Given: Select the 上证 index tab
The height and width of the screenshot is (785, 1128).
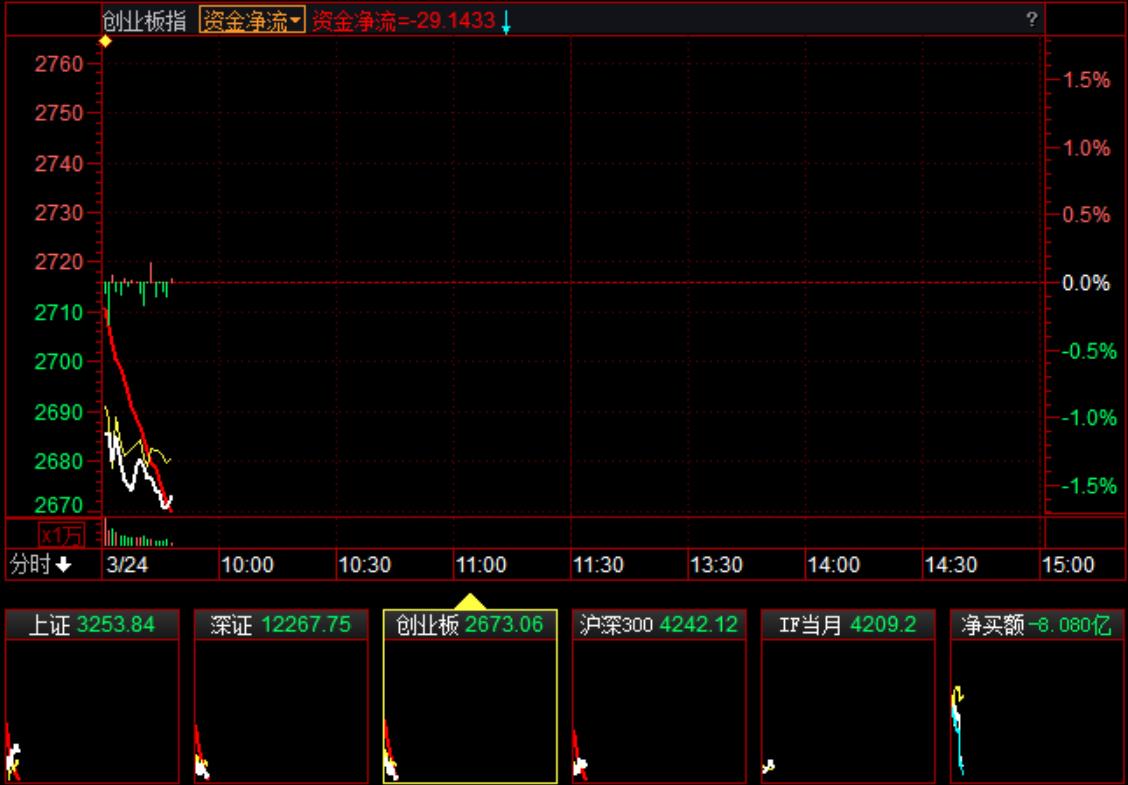Looking at the screenshot, I should coord(92,625).
